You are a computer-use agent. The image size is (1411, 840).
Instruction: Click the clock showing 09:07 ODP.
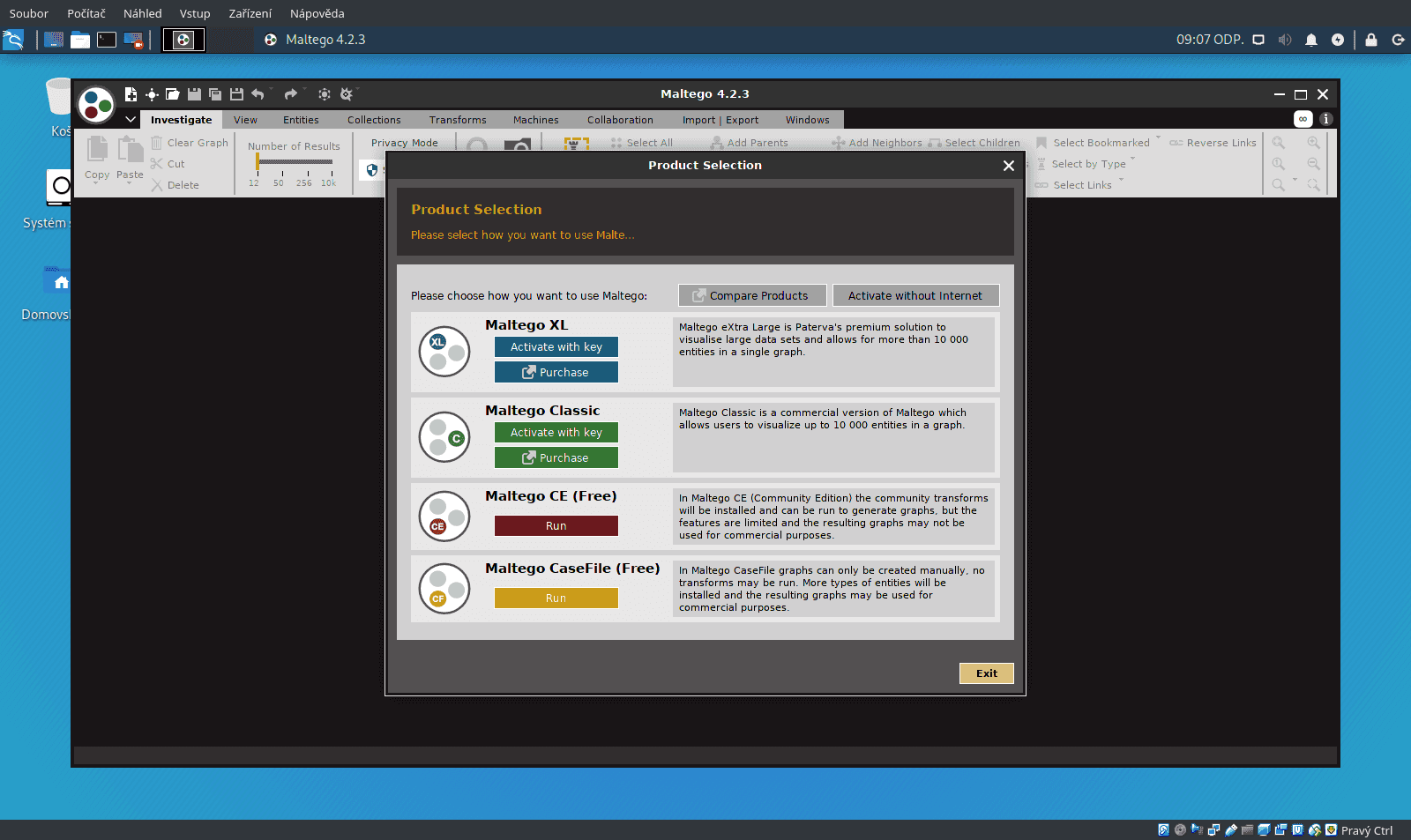pyautogui.click(x=1210, y=40)
